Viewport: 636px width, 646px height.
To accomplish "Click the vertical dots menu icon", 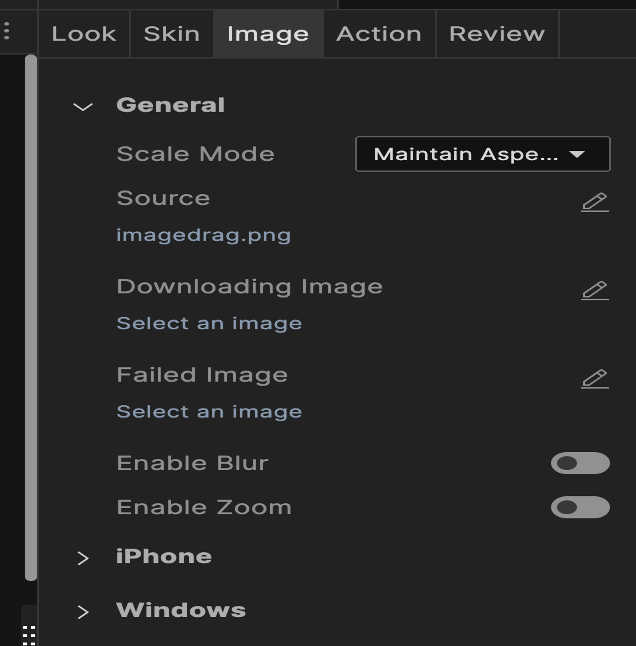I will pyautogui.click(x=7, y=32).
